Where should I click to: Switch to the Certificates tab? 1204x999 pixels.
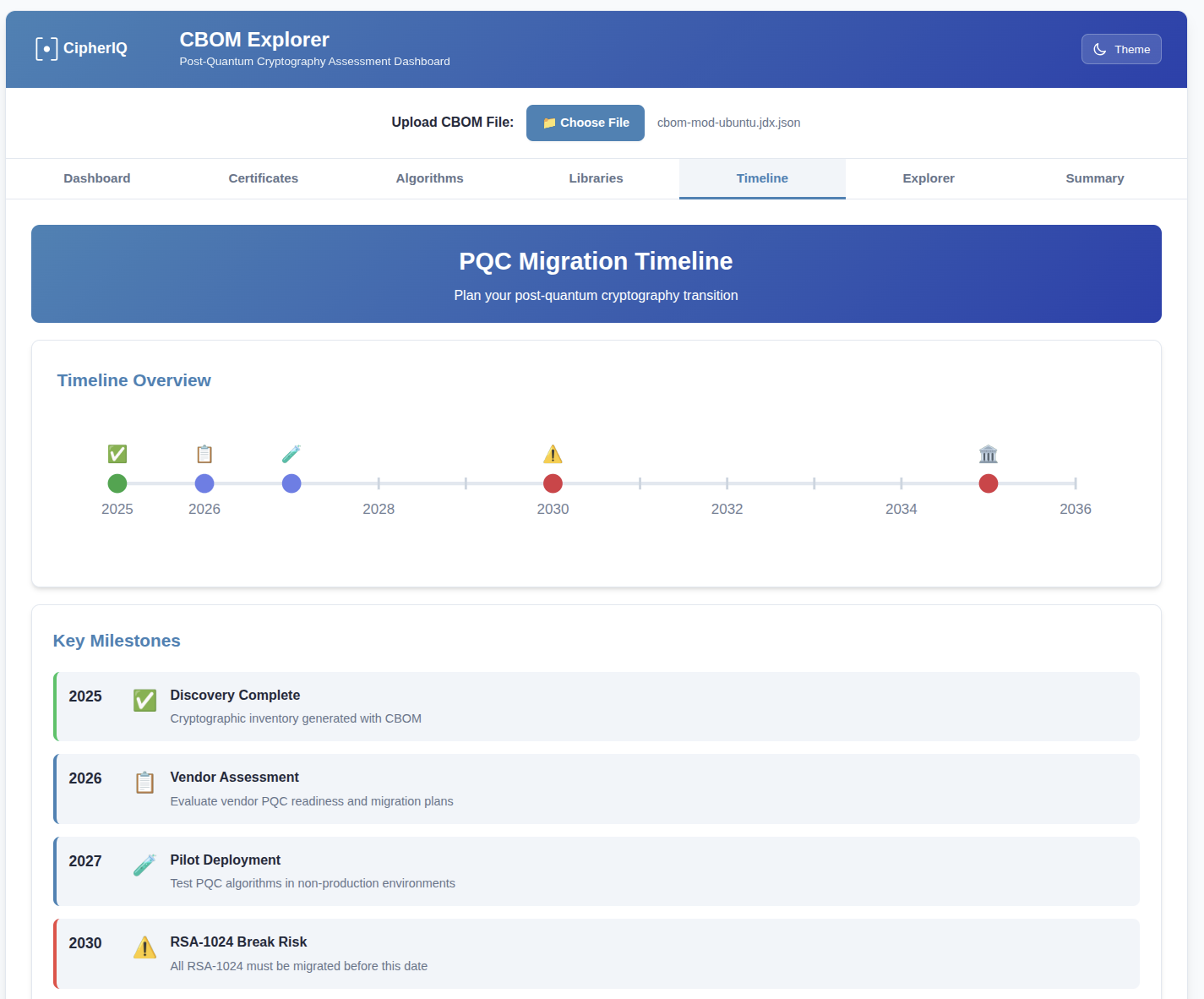[263, 178]
